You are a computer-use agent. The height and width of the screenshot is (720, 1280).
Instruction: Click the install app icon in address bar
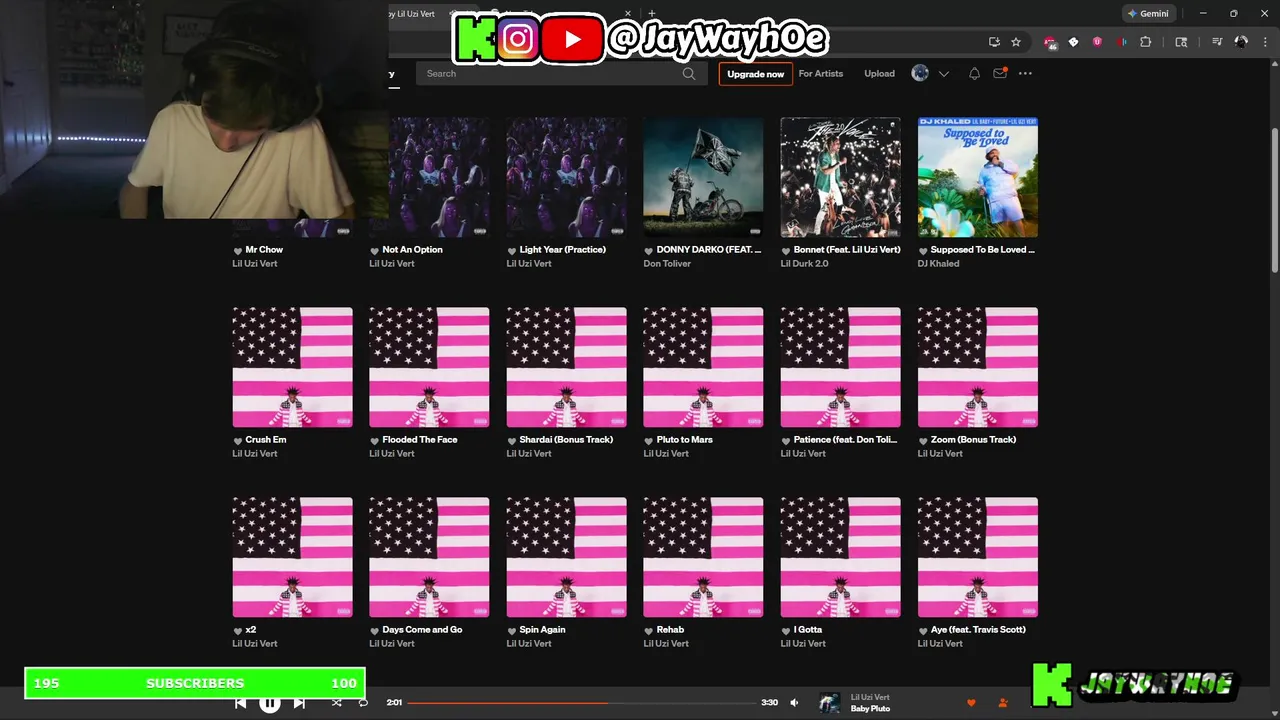coord(994,42)
